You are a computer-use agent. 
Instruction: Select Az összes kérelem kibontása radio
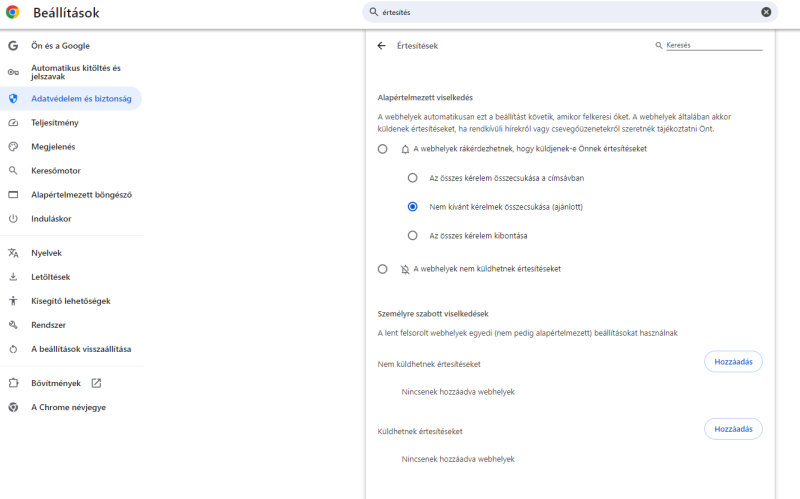(412, 235)
